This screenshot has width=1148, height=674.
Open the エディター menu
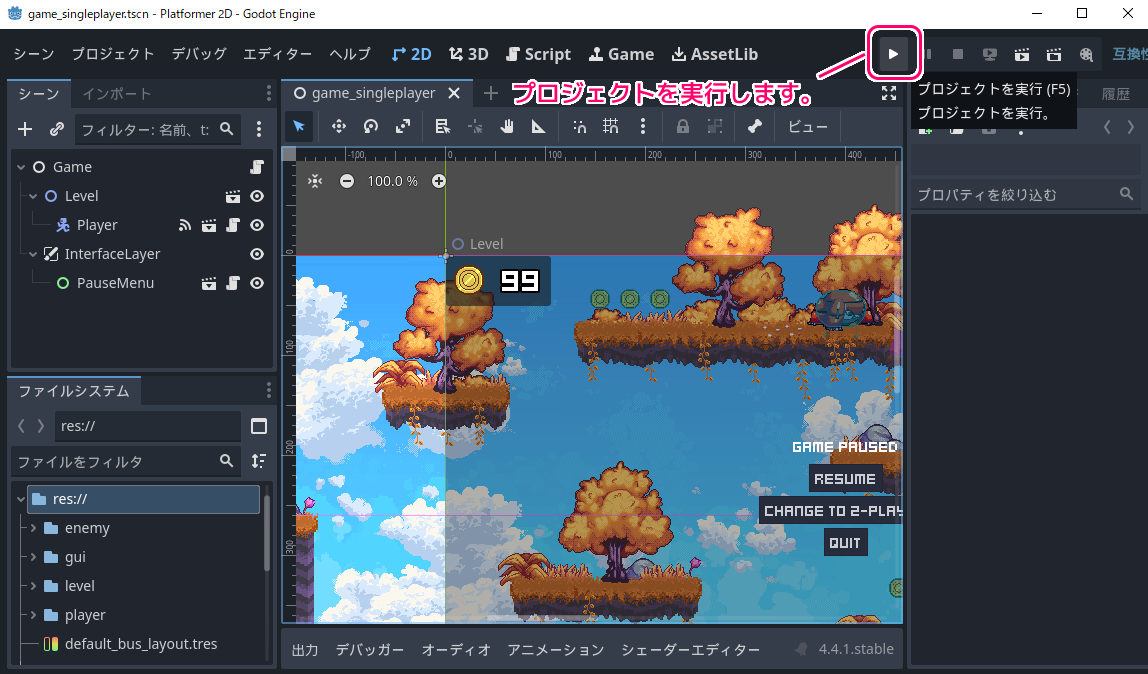point(277,54)
